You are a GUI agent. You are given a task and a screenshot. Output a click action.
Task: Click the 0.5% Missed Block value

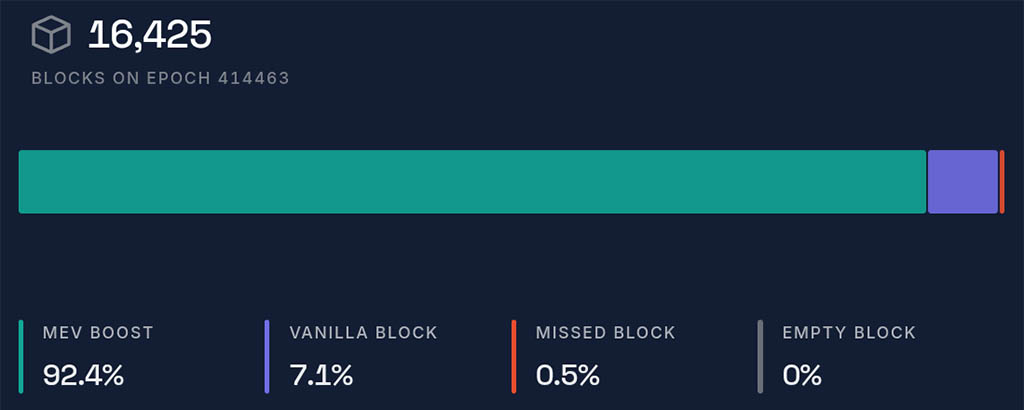click(568, 376)
